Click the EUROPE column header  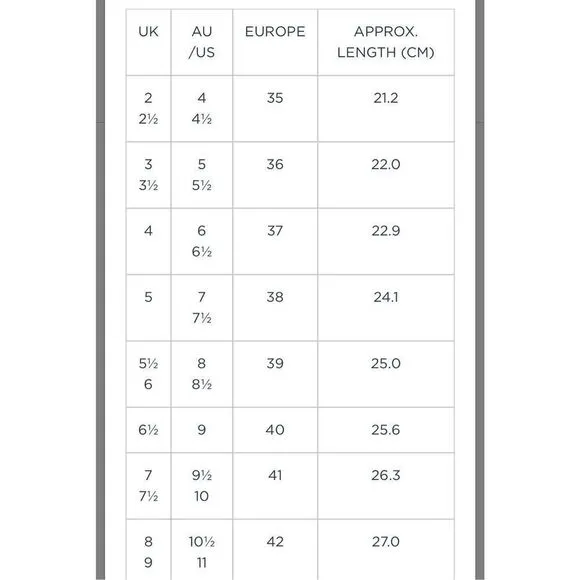[275, 32]
